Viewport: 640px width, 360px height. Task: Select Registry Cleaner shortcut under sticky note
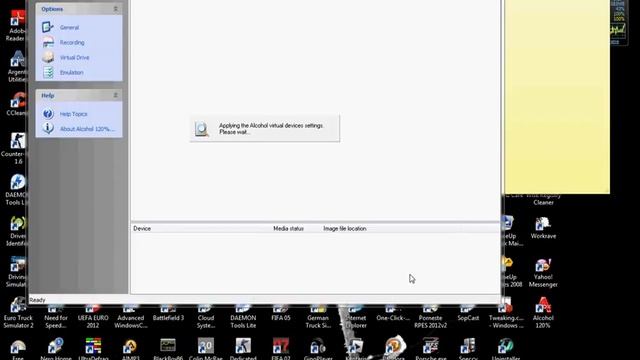(x=543, y=200)
